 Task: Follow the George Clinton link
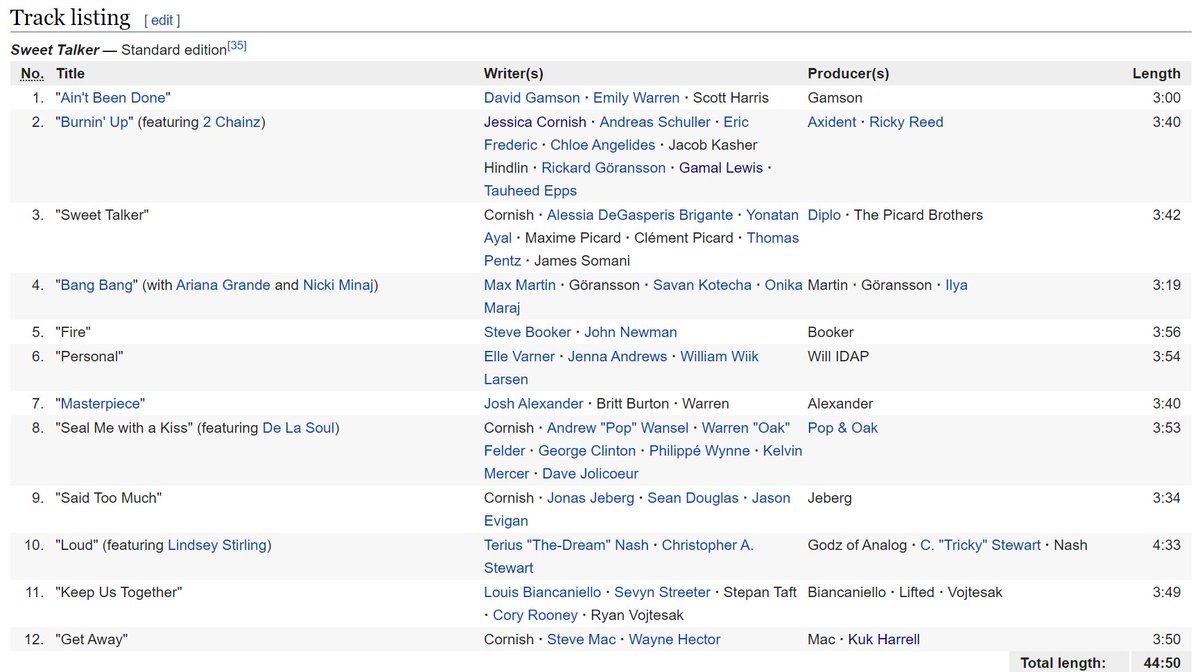click(587, 451)
